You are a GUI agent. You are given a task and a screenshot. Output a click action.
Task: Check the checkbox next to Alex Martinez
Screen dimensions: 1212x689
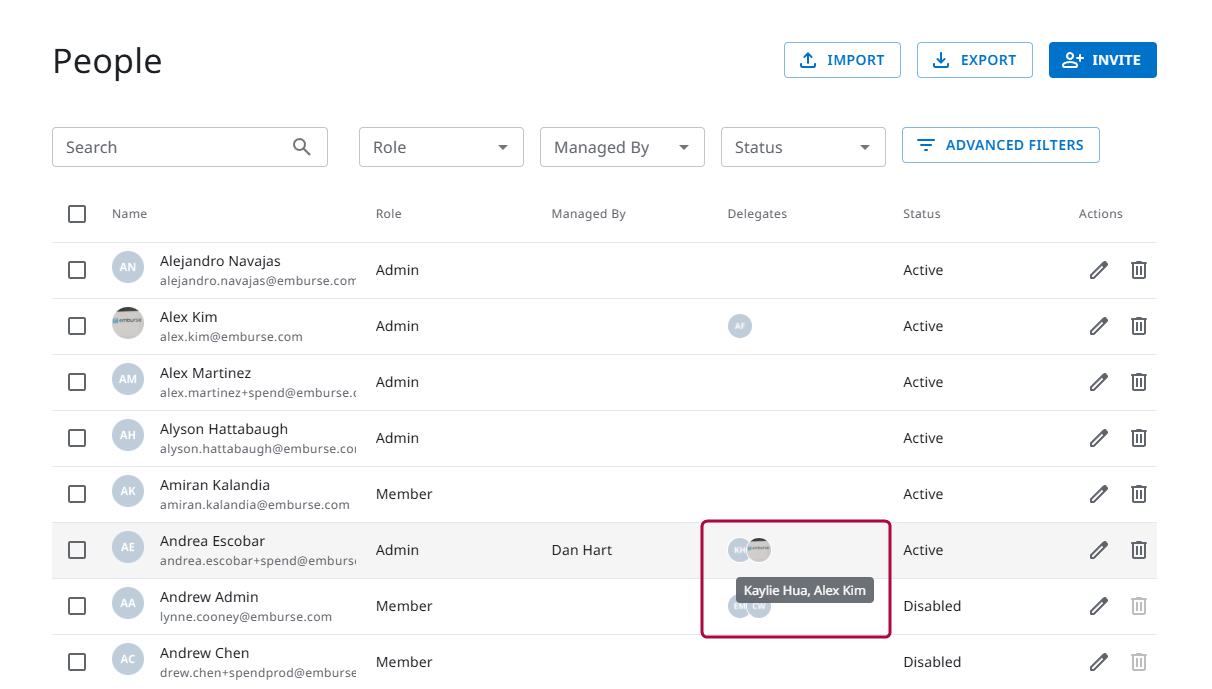coord(77,381)
